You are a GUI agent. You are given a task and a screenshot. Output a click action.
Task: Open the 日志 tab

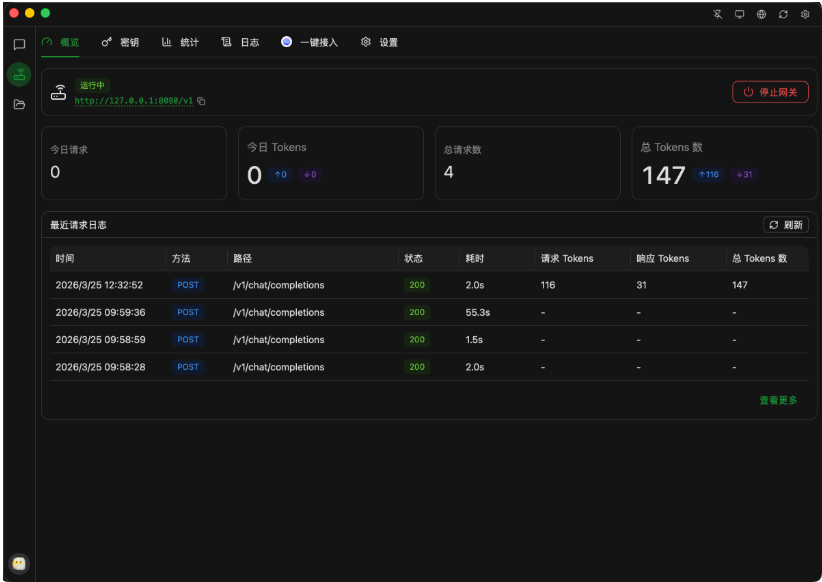(240, 42)
